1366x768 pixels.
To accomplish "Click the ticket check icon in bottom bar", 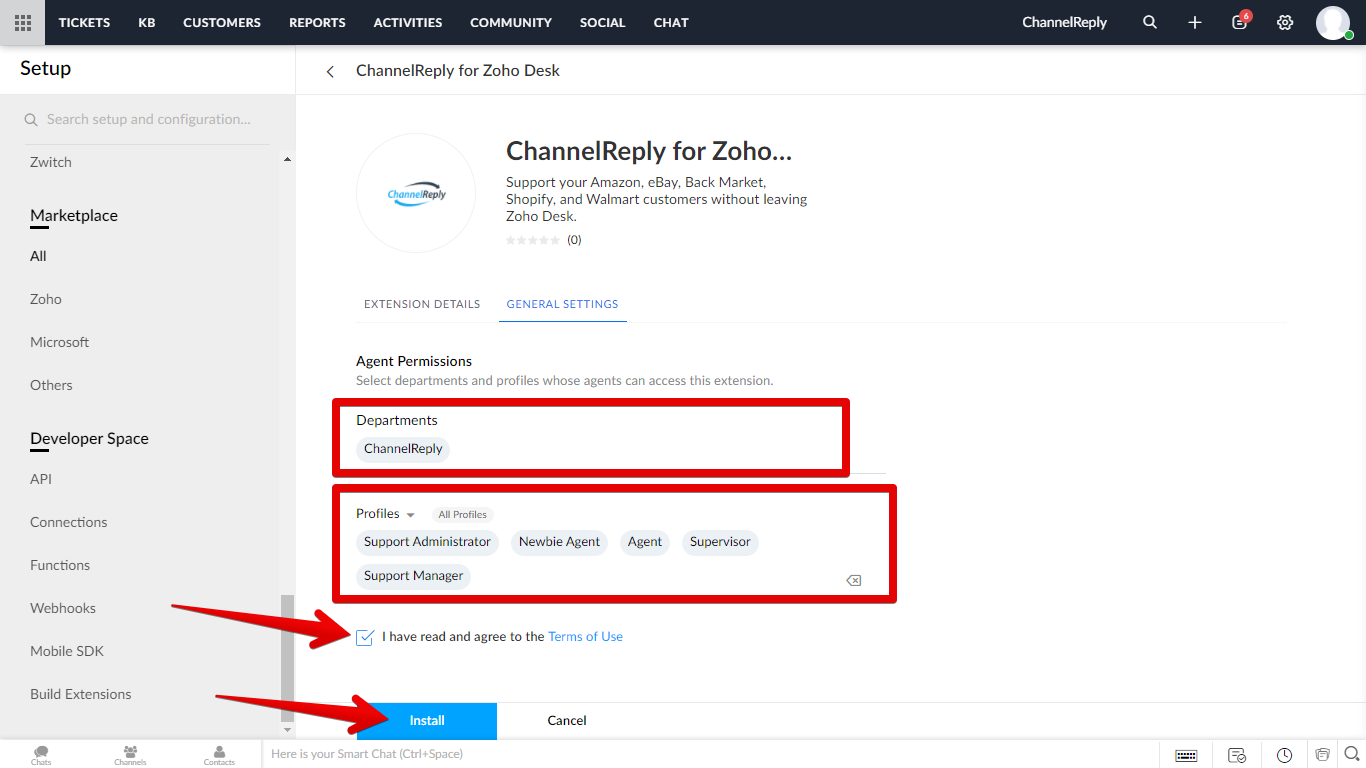I will (1237, 755).
